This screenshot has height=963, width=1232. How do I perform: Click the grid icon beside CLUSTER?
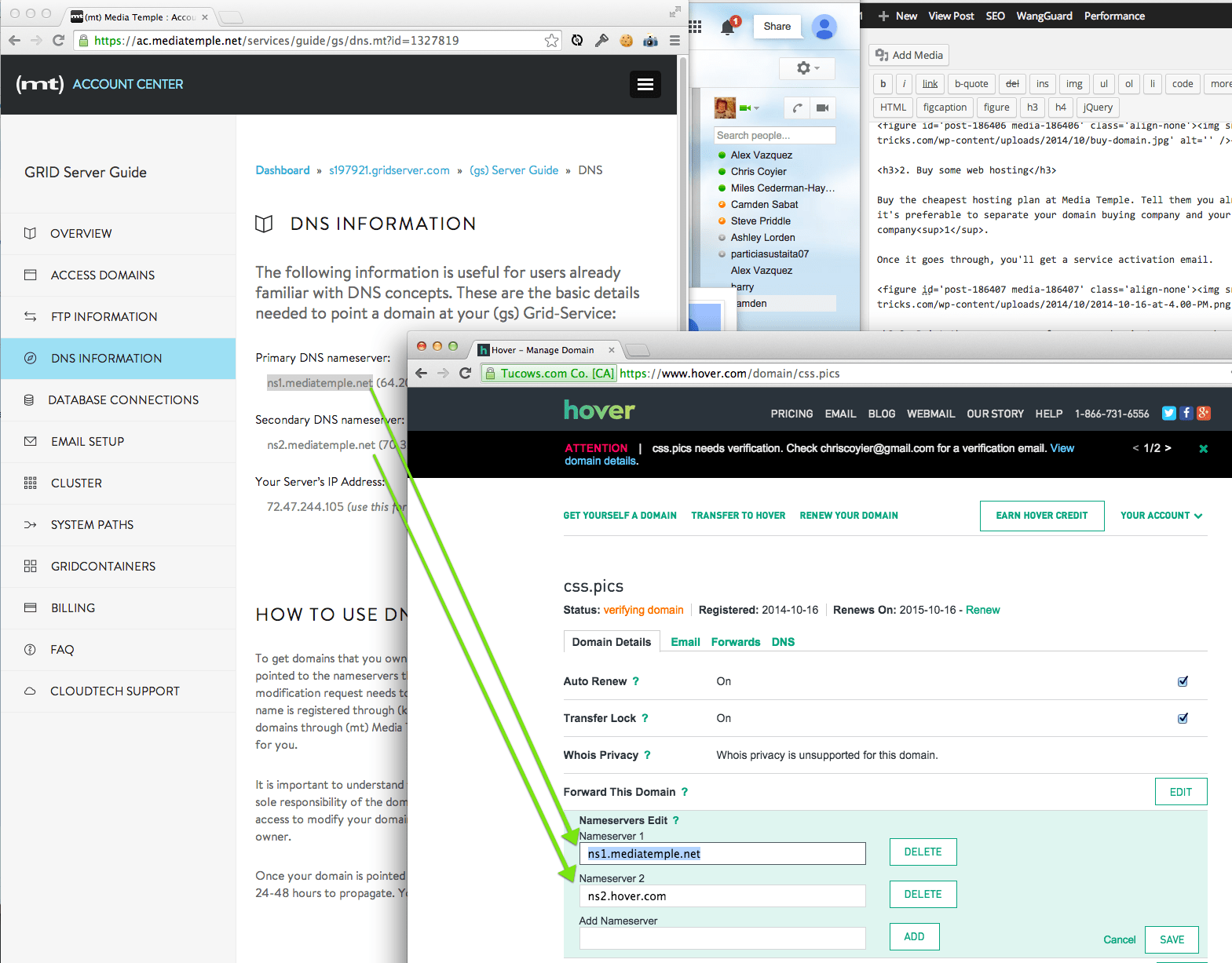[30, 483]
